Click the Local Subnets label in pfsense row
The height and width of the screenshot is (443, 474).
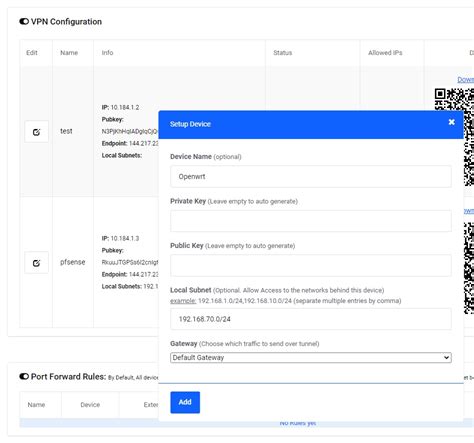(x=122, y=286)
